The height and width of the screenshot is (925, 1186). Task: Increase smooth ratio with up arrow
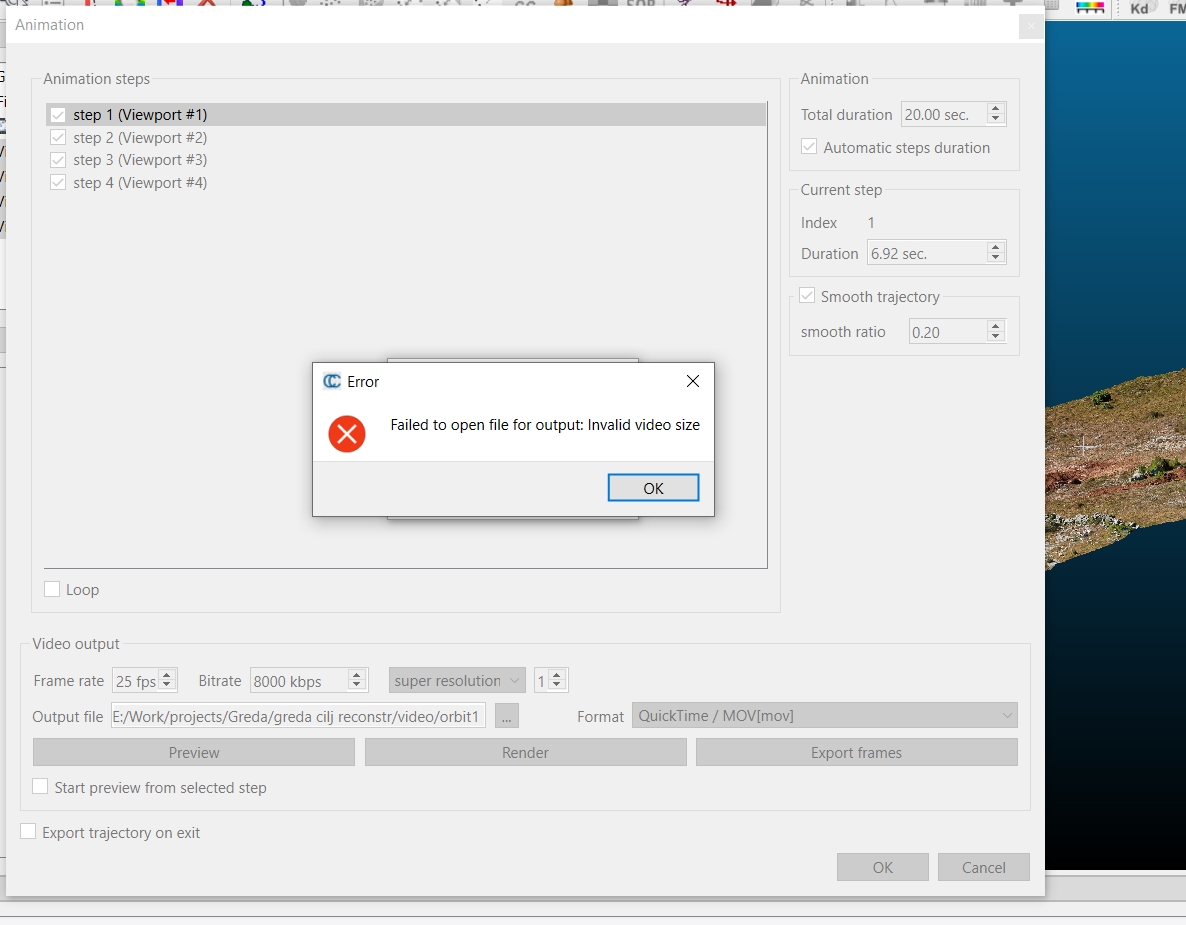[x=995, y=326]
